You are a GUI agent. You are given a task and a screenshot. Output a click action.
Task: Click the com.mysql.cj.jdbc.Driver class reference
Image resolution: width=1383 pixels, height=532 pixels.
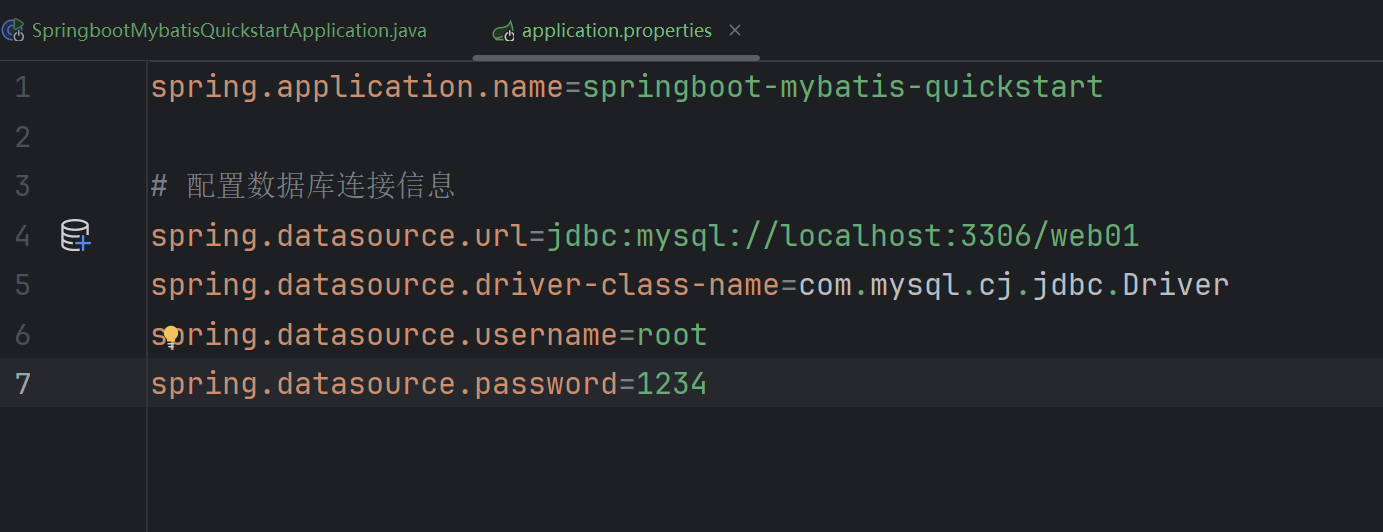pos(1013,285)
